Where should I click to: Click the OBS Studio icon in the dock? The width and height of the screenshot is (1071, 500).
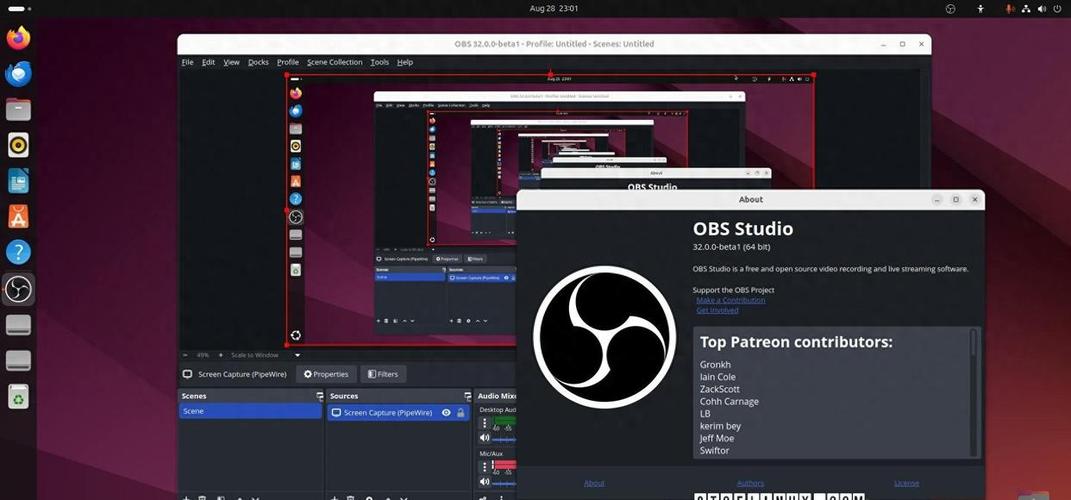pos(18,289)
